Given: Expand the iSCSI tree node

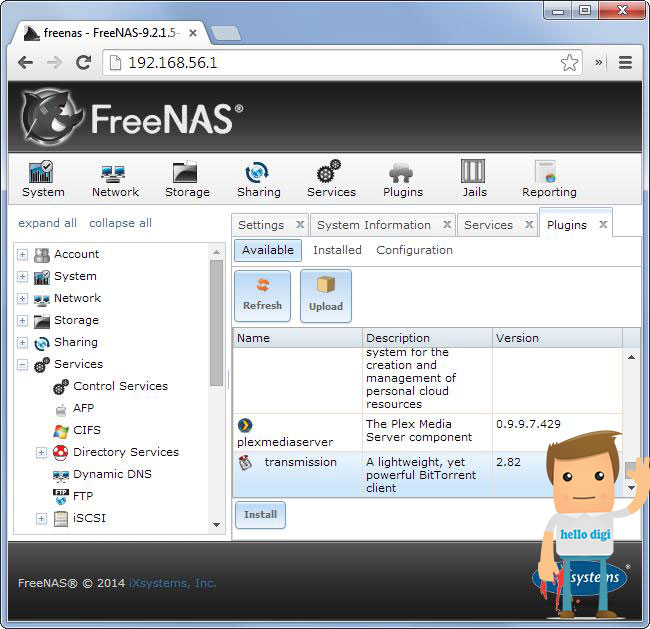Looking at the screenshot, I should pos(41,518).
